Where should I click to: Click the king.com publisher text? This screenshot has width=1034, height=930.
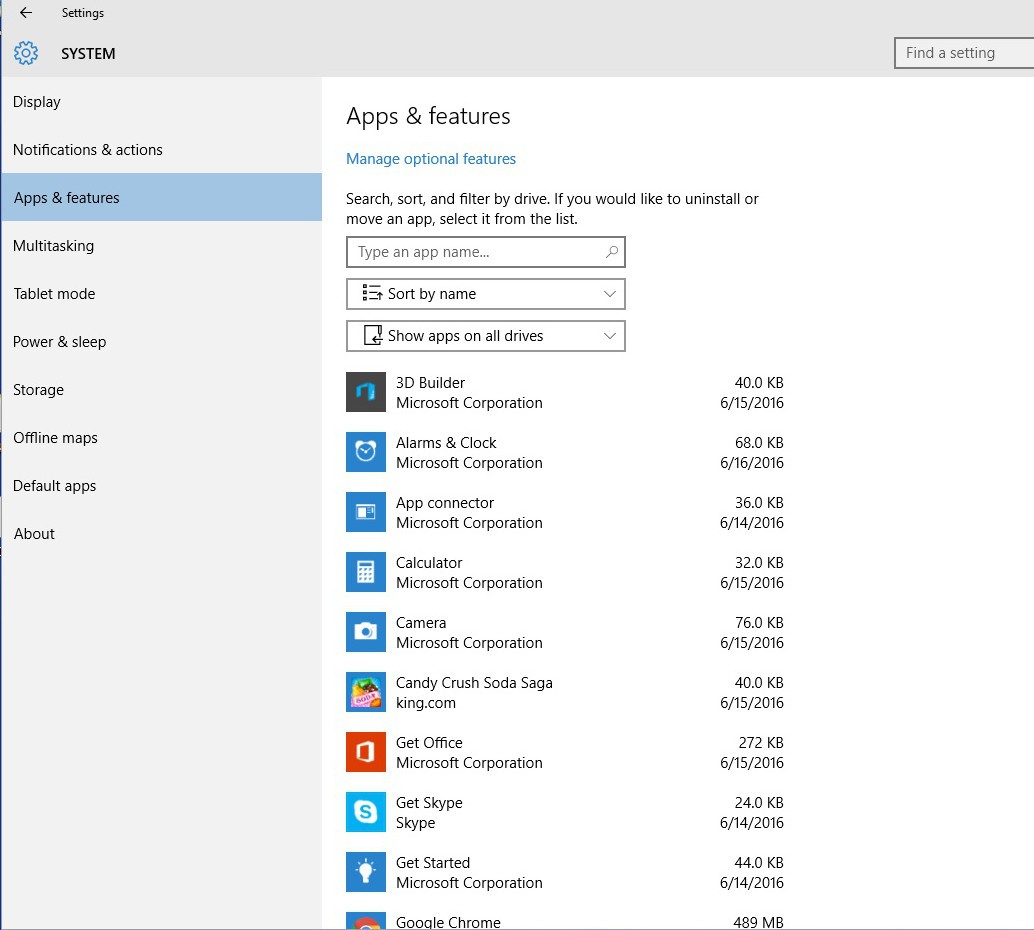point(426,703)
